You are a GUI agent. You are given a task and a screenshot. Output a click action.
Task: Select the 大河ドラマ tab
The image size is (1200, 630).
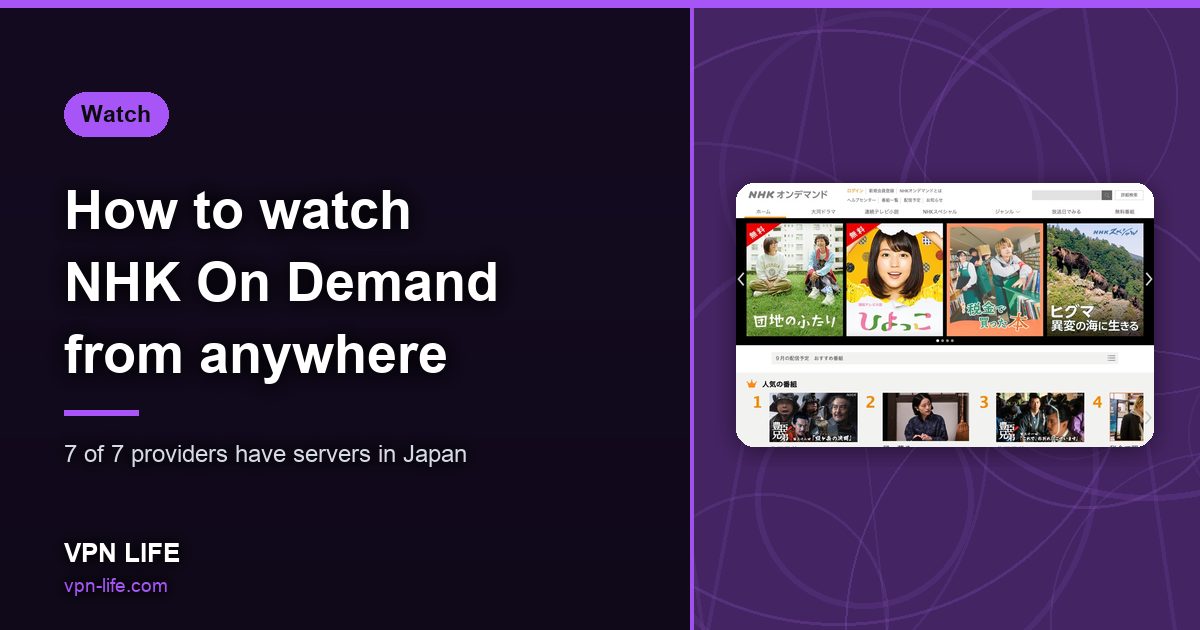point(824,212)
